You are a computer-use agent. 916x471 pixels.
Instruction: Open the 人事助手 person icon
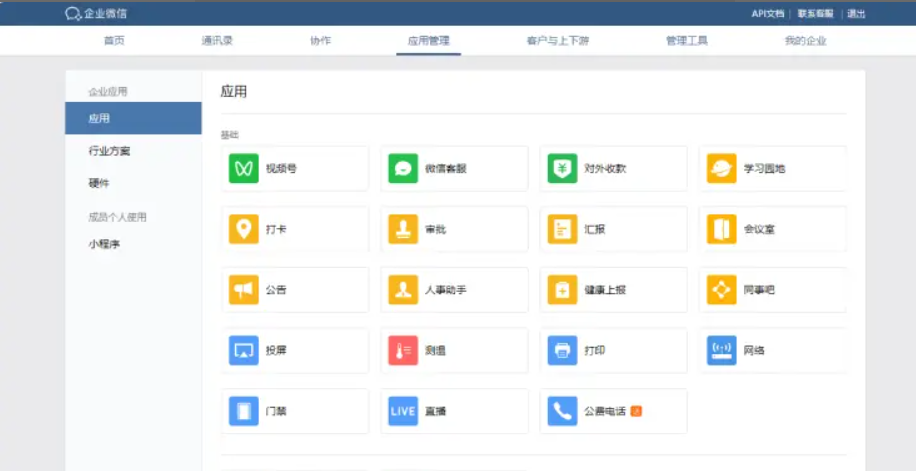click(403, 290)
